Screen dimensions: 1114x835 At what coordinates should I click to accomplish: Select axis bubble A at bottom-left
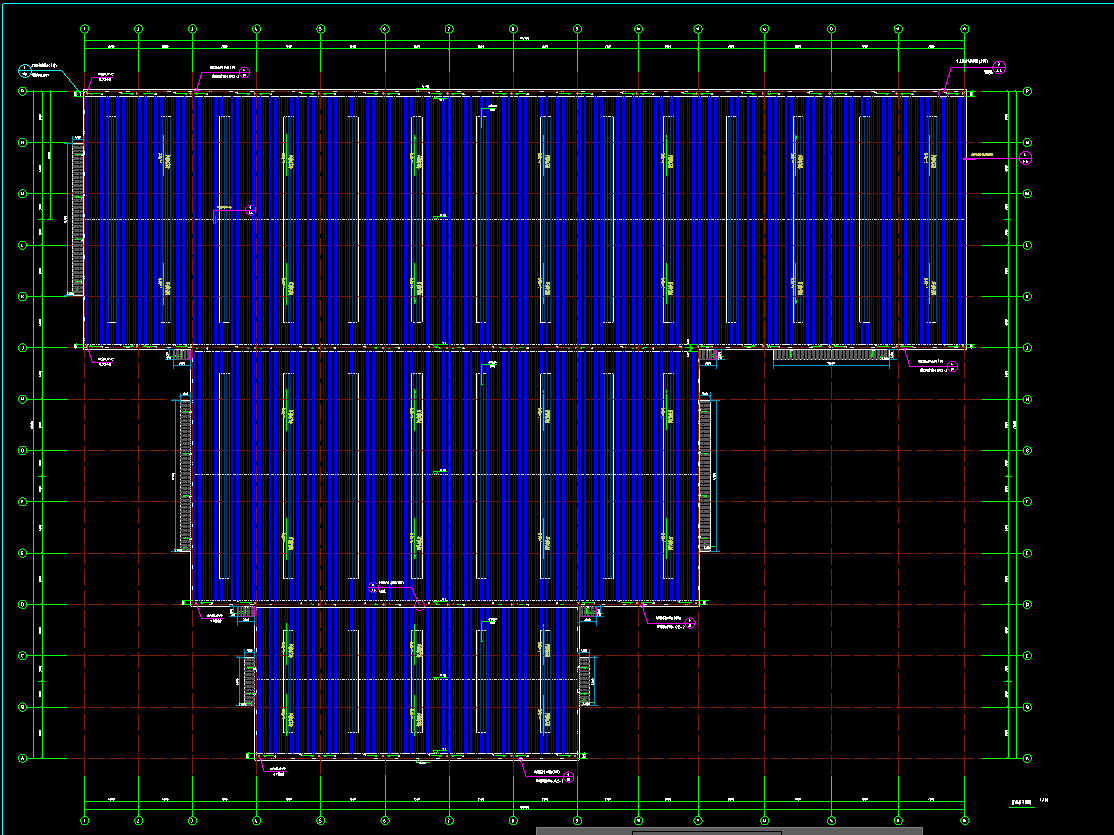(x=22, y=758)
